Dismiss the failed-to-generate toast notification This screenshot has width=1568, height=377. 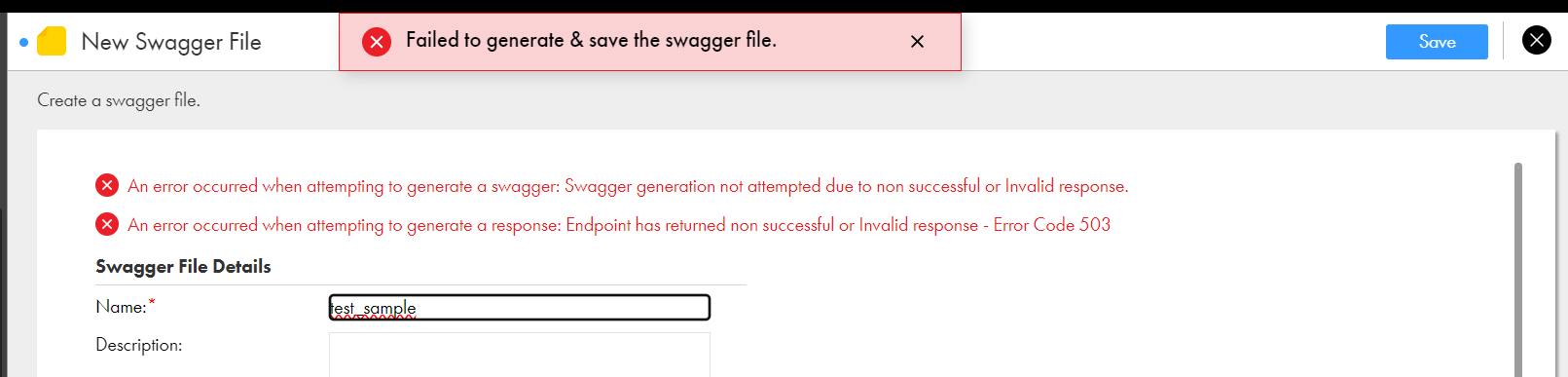pos(917,41)
